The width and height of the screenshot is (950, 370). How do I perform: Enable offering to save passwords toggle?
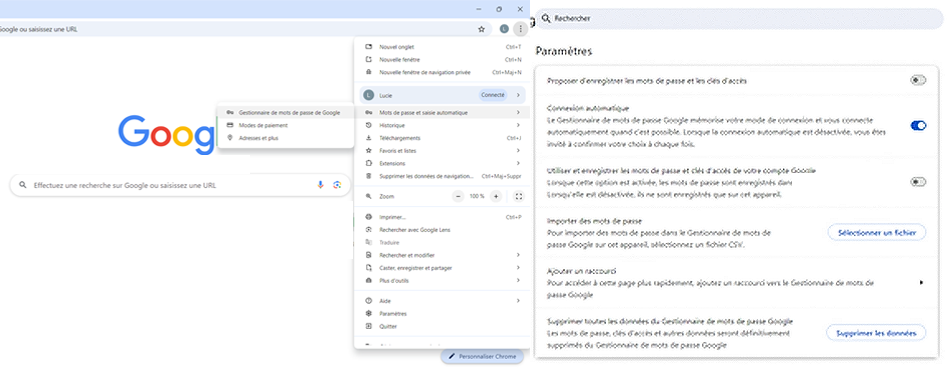pyautogui.click(x=918, y=80)
